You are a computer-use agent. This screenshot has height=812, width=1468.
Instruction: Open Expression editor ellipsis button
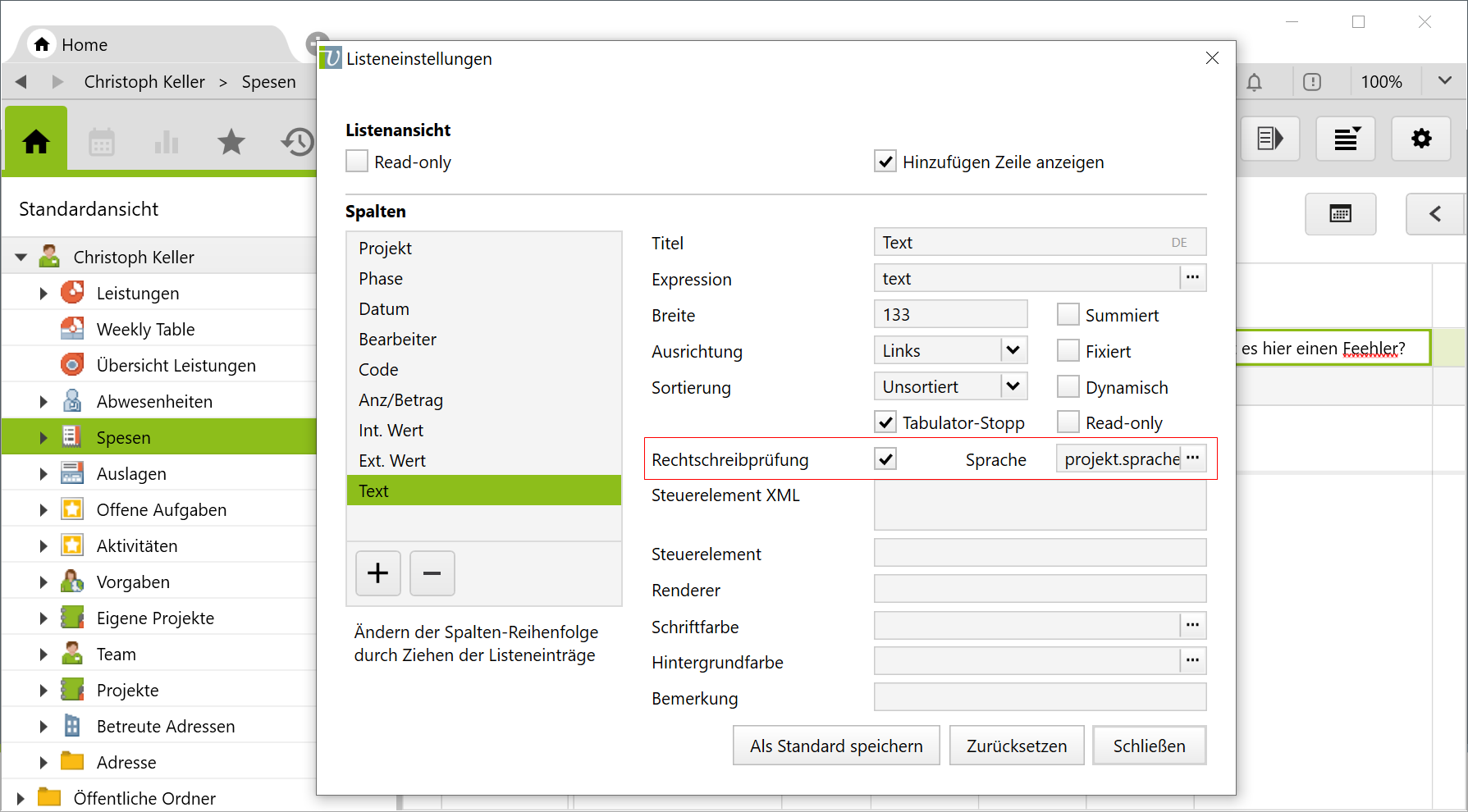click(1193, 278)
